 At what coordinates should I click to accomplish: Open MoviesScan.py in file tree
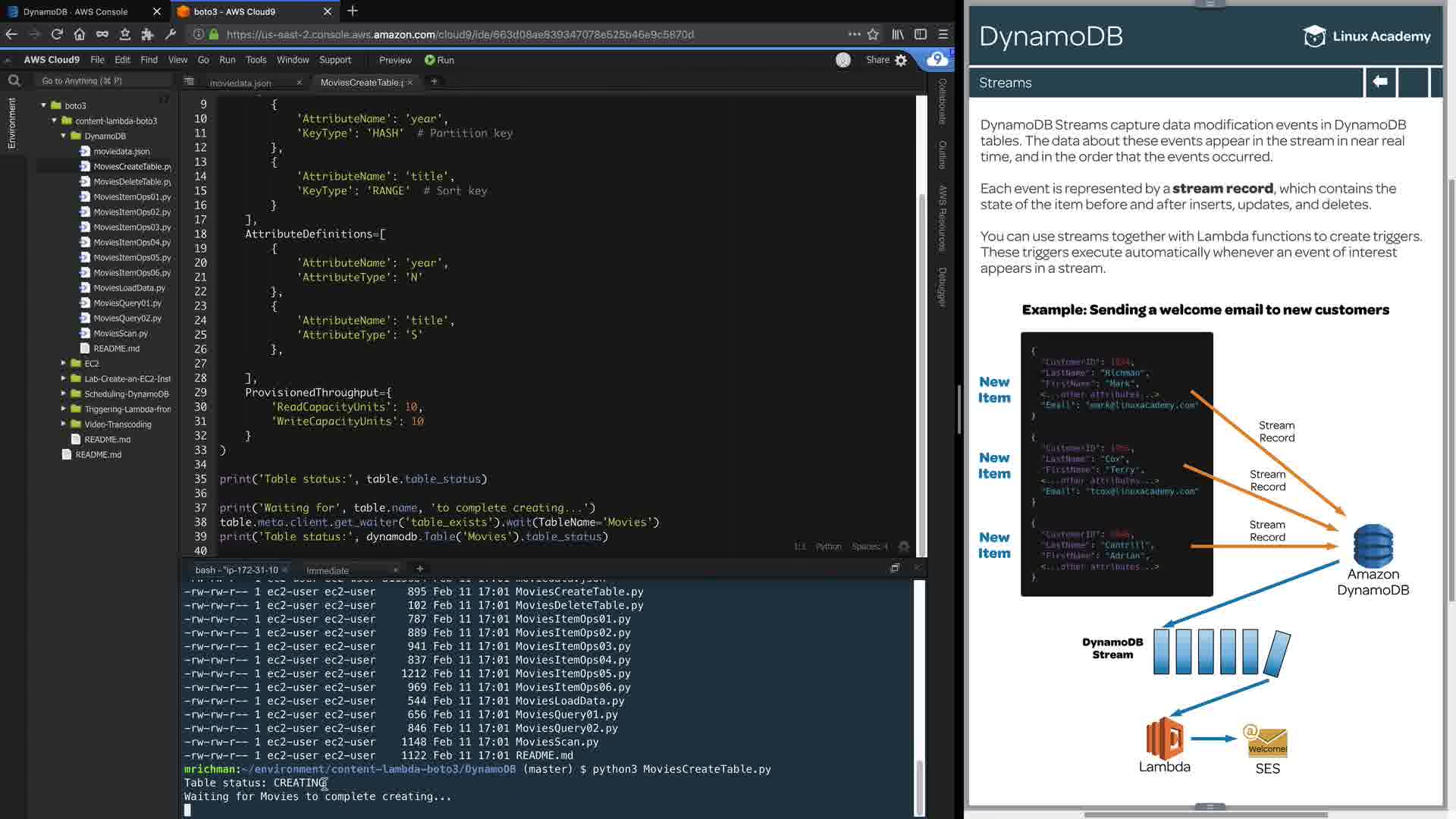pos(121,333)
